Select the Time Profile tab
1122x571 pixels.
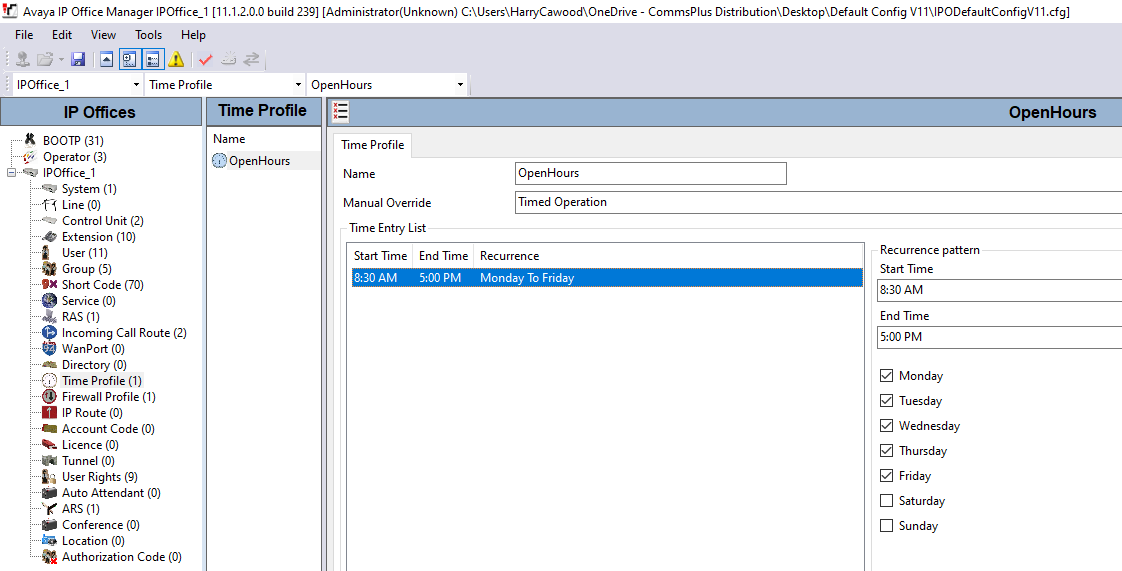[x=372, y=145]
